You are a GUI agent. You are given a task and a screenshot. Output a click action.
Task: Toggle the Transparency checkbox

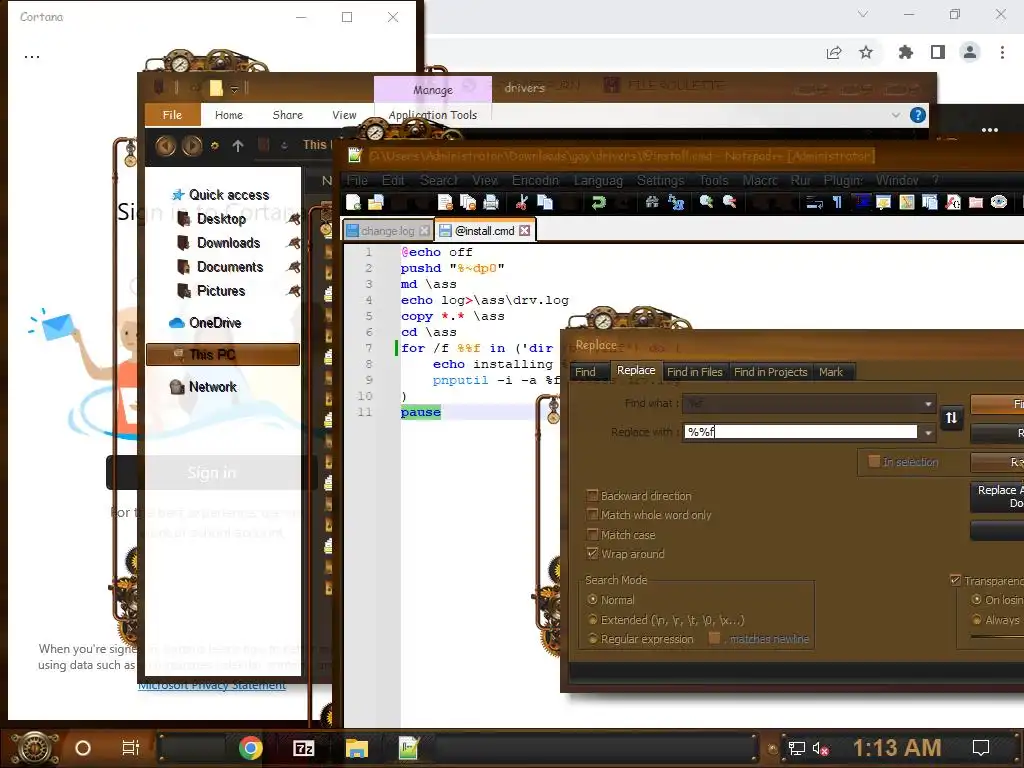[x=955, y=580]
